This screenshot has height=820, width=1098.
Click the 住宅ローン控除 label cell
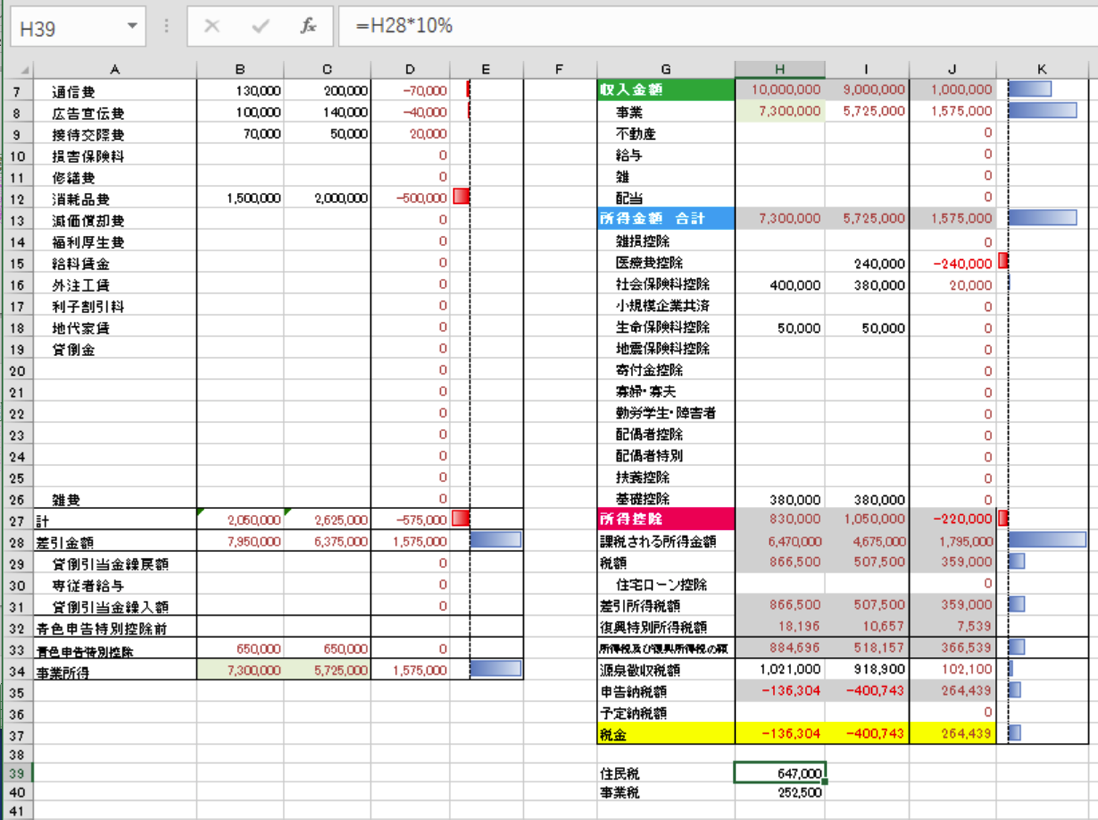click(x=666, y=584)
